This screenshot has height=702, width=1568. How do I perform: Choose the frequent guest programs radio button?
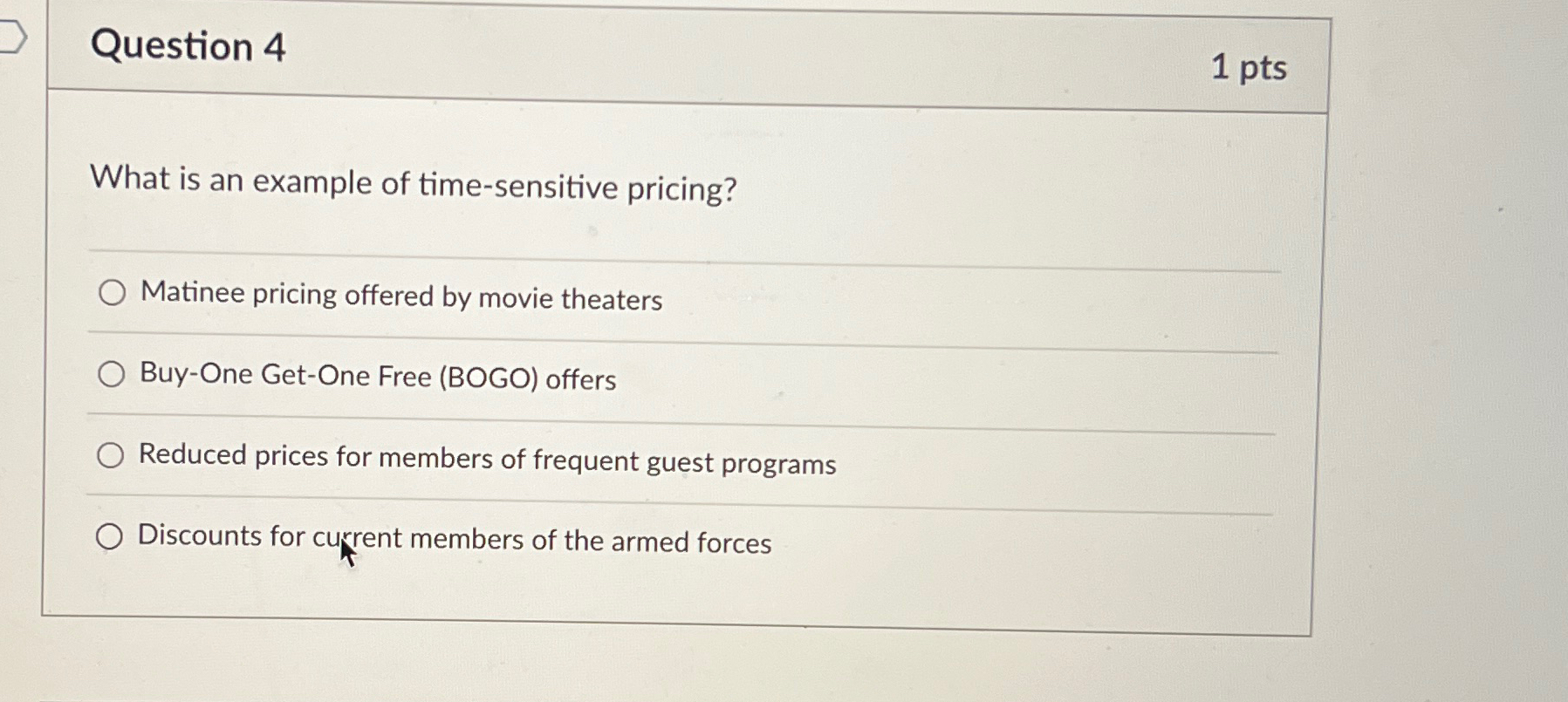112,454
